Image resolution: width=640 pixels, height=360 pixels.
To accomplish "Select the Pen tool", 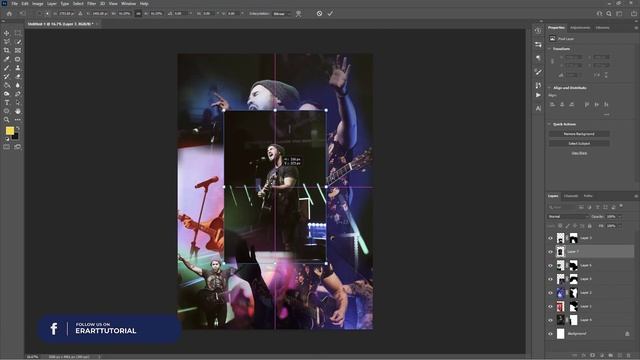I will pyautogui.click(x=18, y=93).
